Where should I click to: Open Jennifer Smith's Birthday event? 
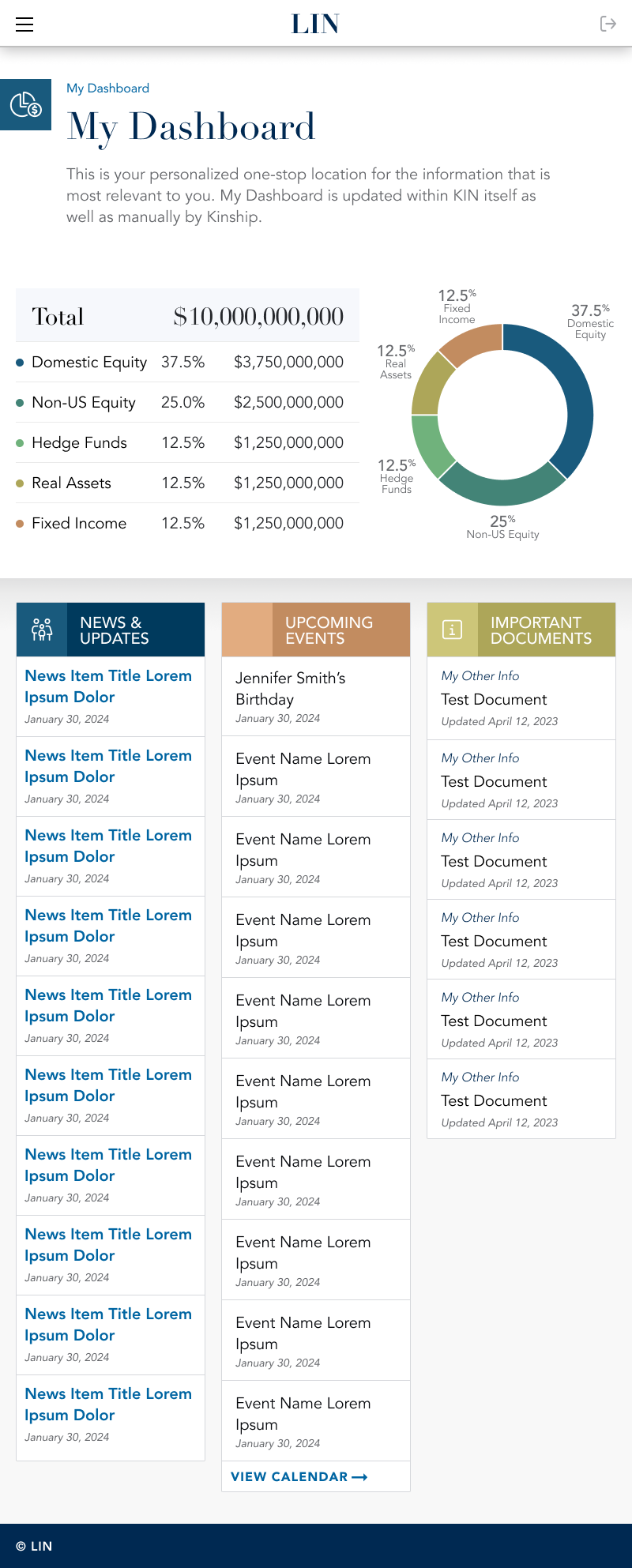click(290, 688)
